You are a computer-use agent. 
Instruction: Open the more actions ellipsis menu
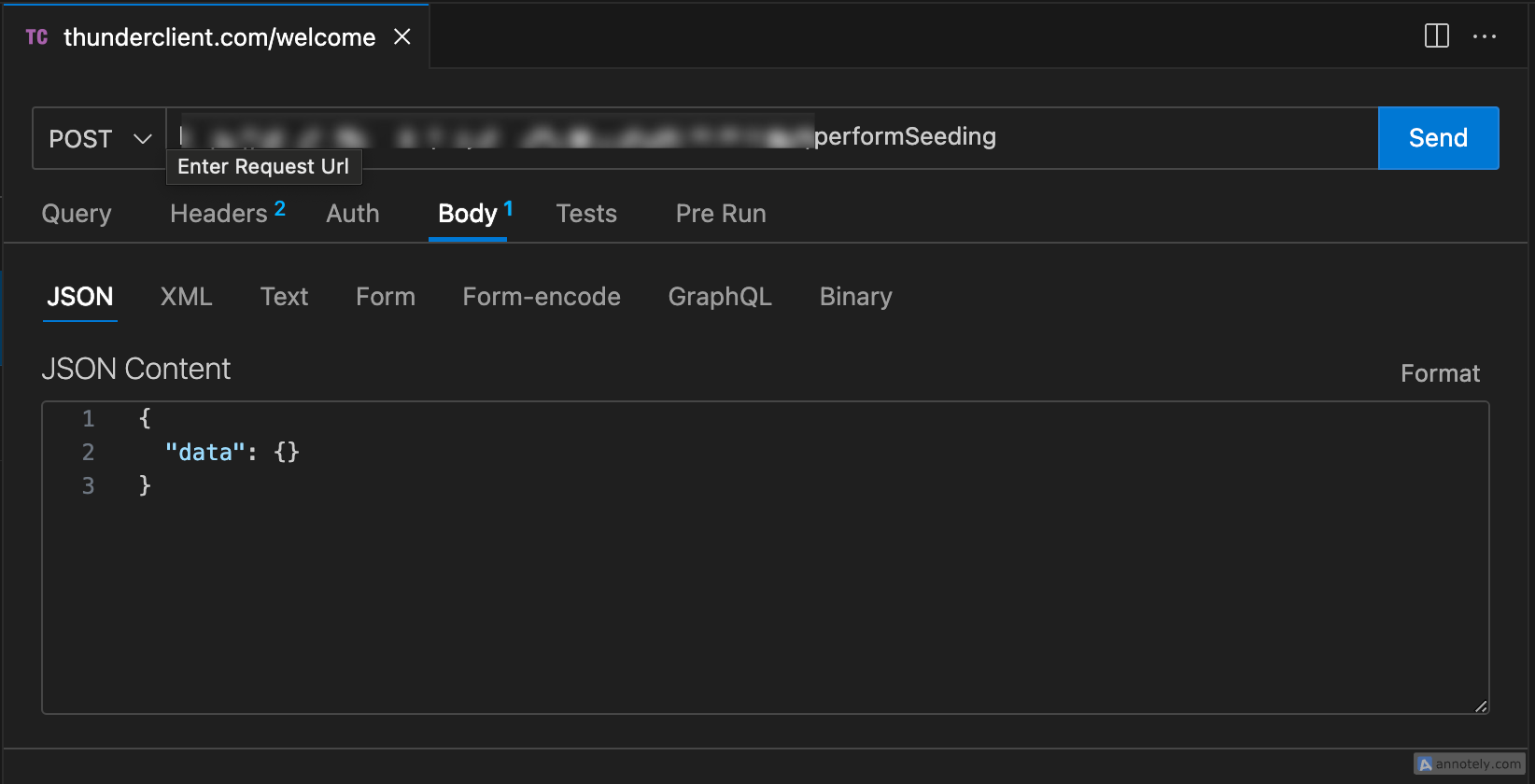(x=1484, y=36)
